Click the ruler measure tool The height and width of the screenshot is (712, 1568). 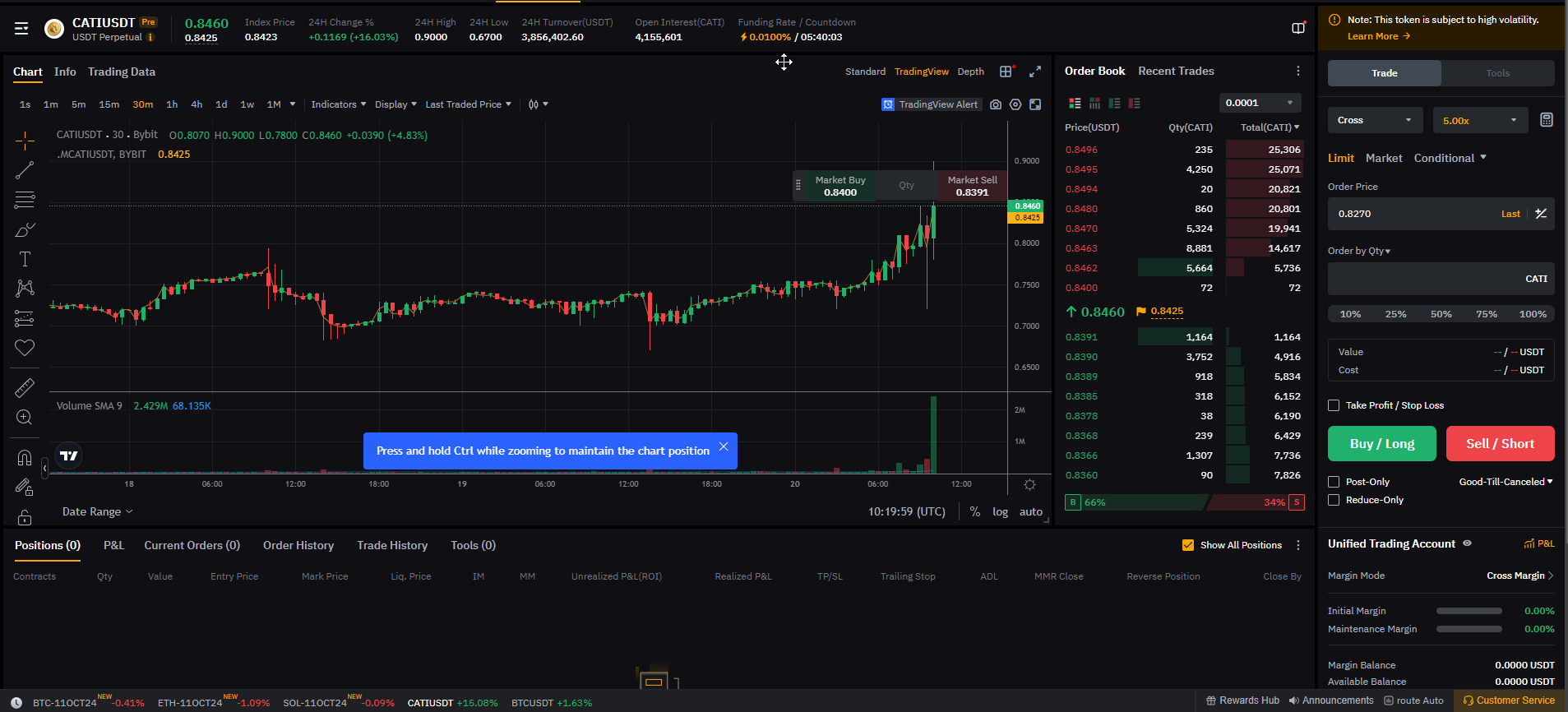pos(25,388)
